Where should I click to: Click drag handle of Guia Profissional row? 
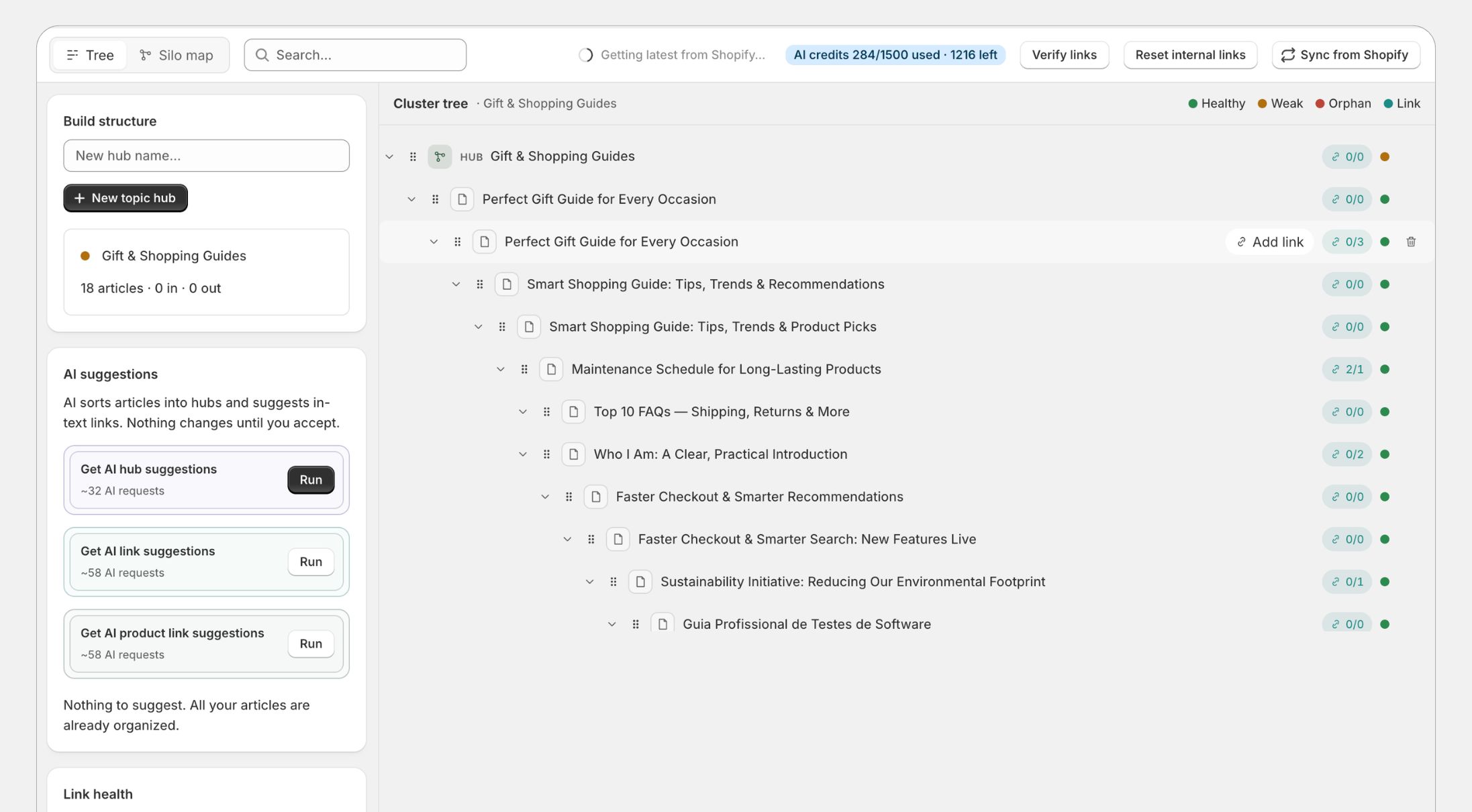tap(635, 624)
